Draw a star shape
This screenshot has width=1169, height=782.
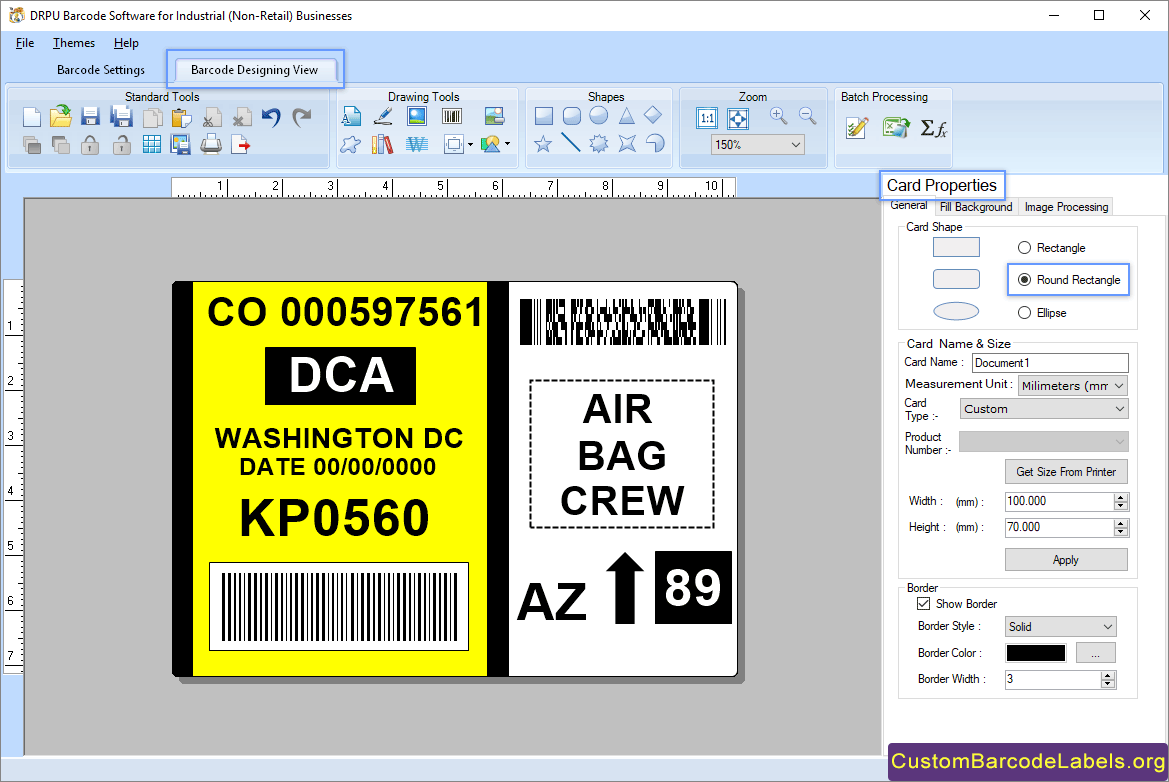[543, 143]
